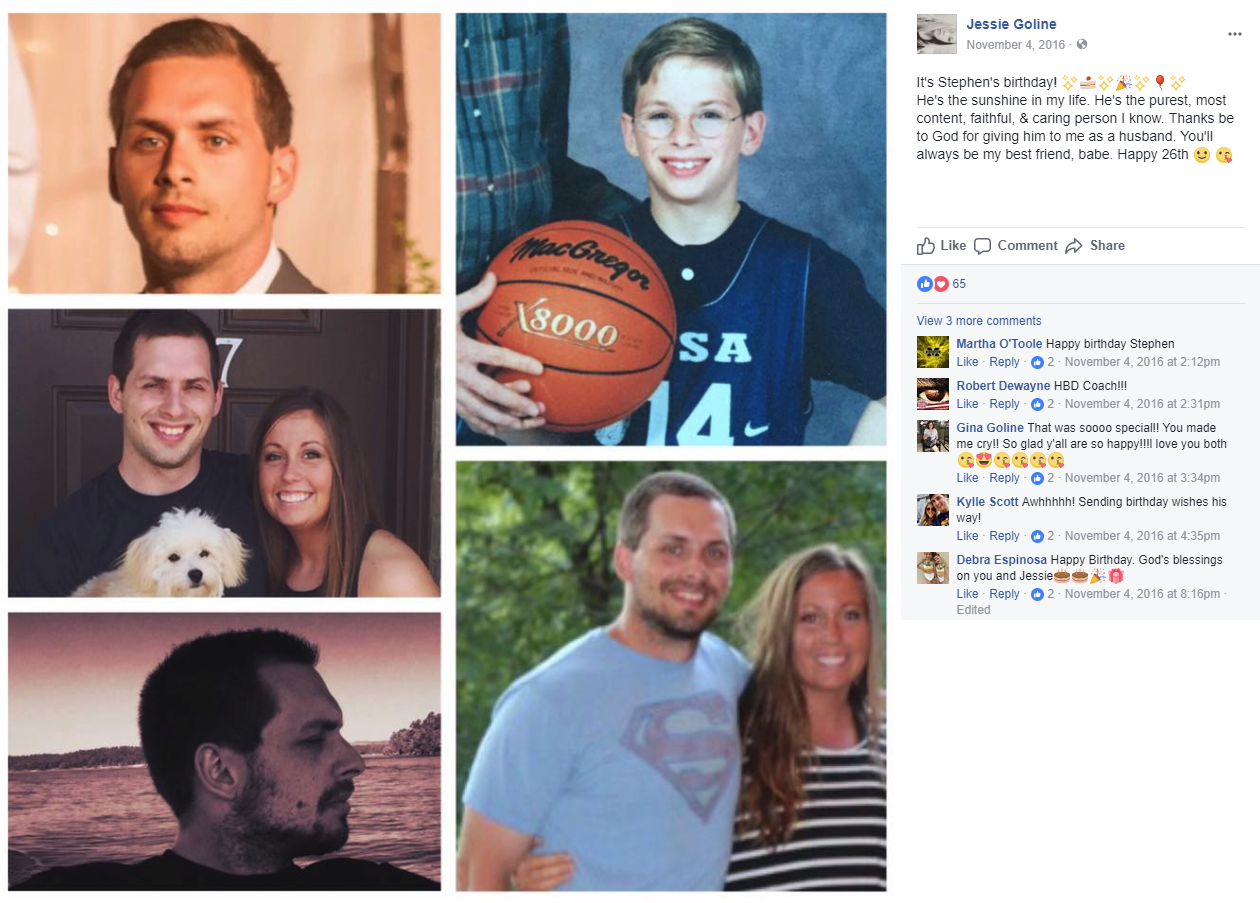Open the basketball boy photo
The height and width of the screenshot is (903, 1260).
pos(671,229)
